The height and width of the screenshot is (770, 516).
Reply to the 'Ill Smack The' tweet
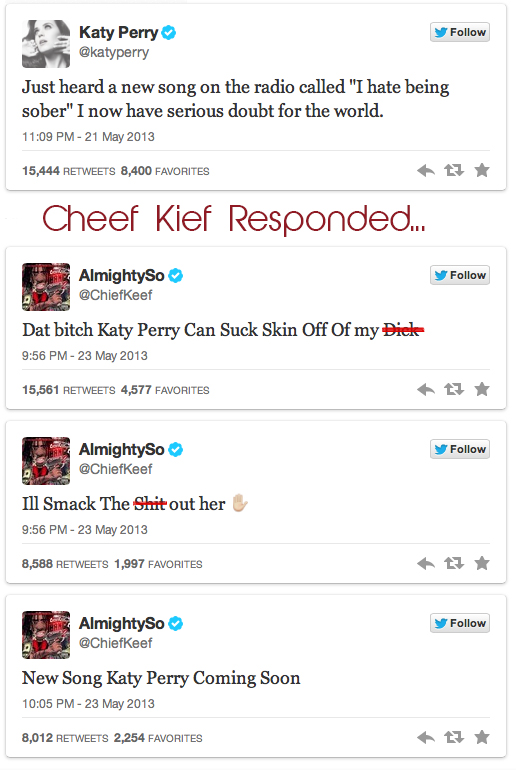(426, 563)
